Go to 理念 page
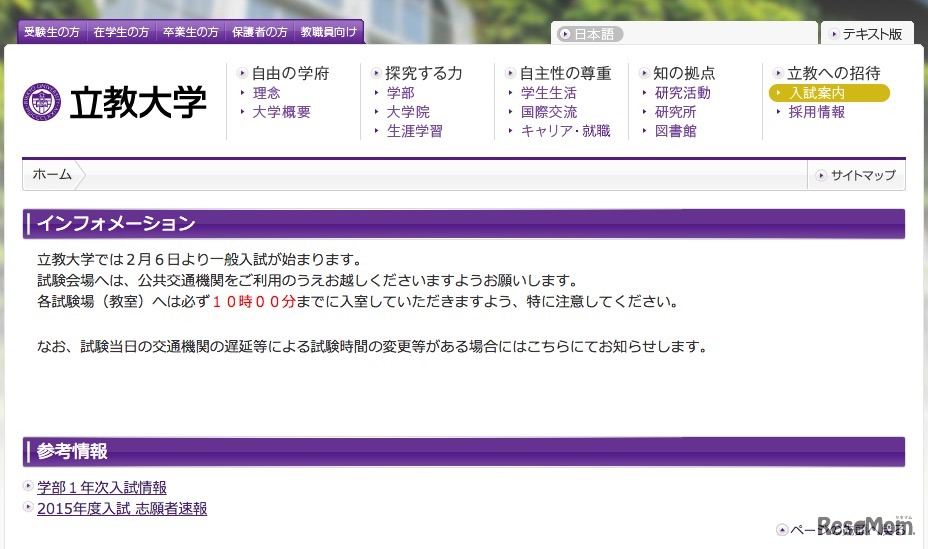The height and width of the screenshot is (549, 928). tap(266, 93)
